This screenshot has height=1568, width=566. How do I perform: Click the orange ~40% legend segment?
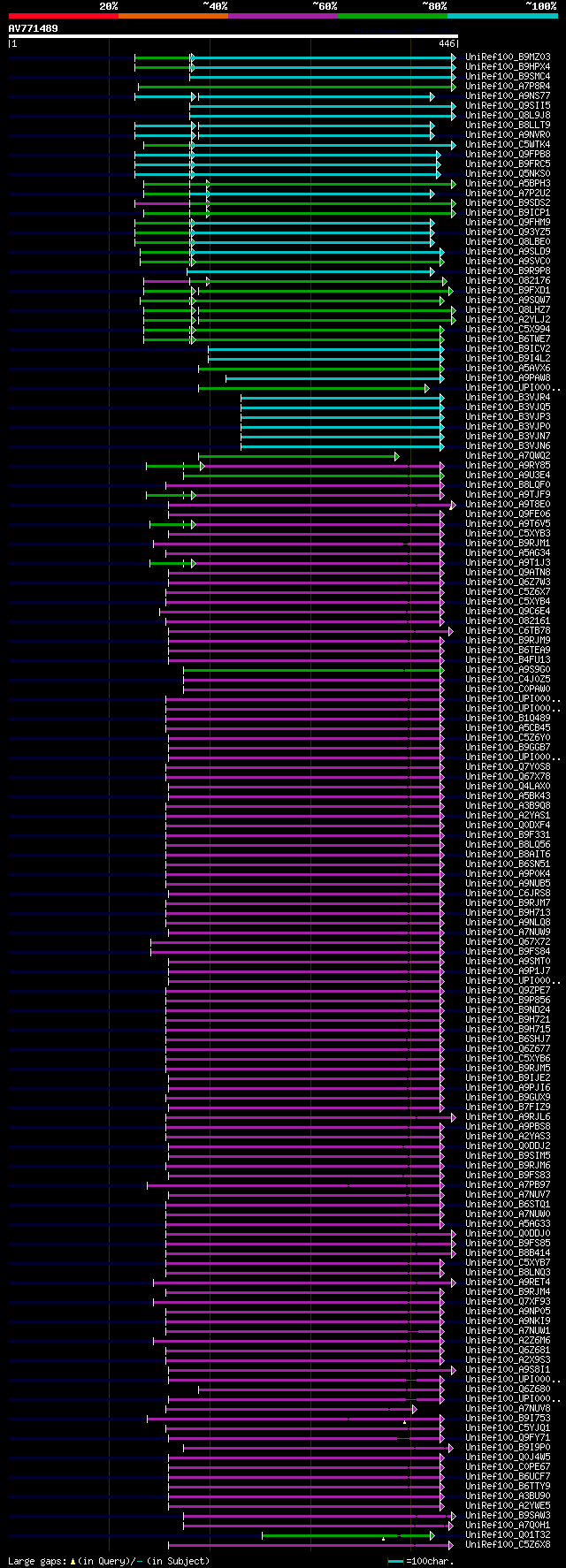(x=173, y=15)
